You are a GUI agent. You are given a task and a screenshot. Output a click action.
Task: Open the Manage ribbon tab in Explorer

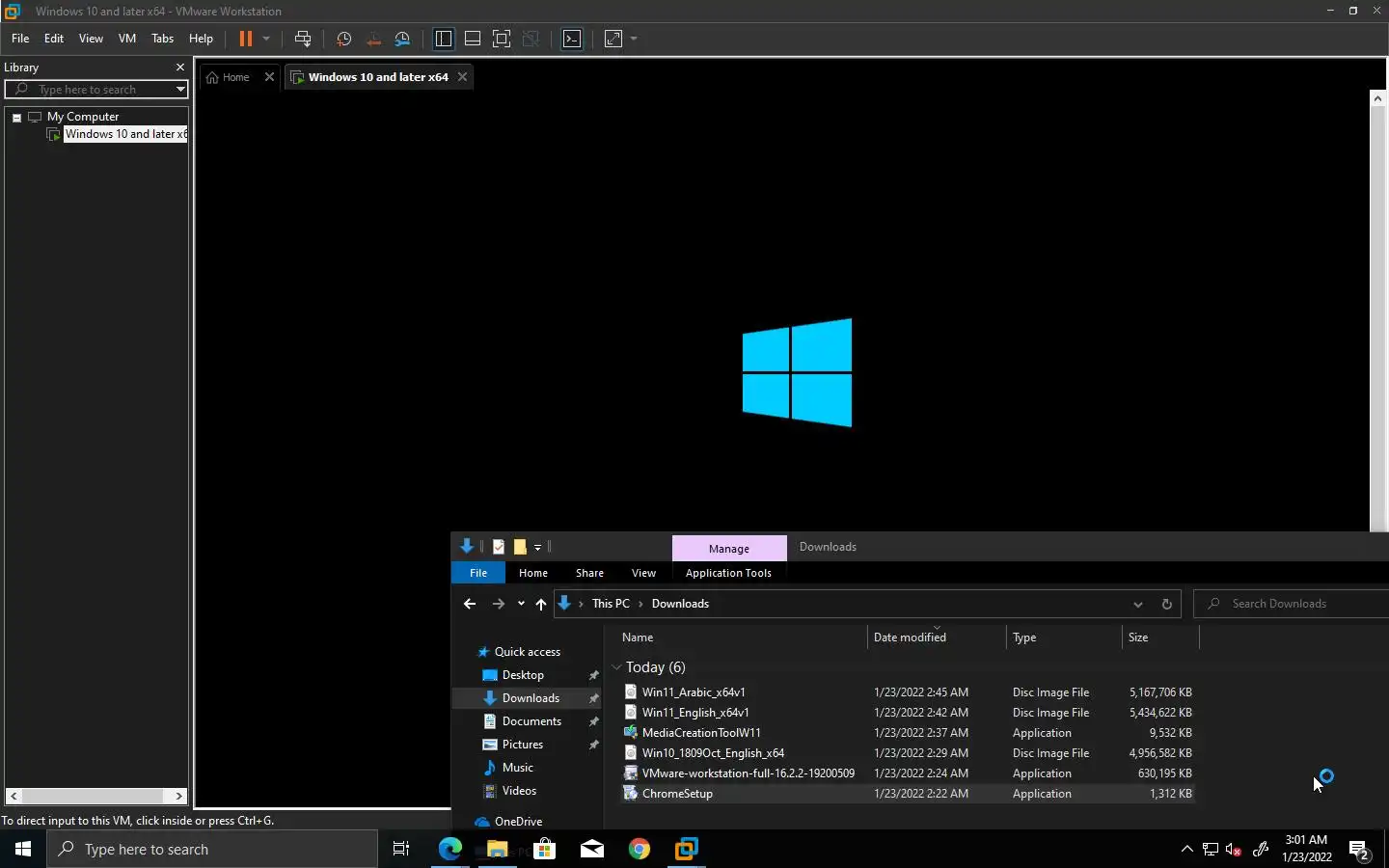(729, 548)
